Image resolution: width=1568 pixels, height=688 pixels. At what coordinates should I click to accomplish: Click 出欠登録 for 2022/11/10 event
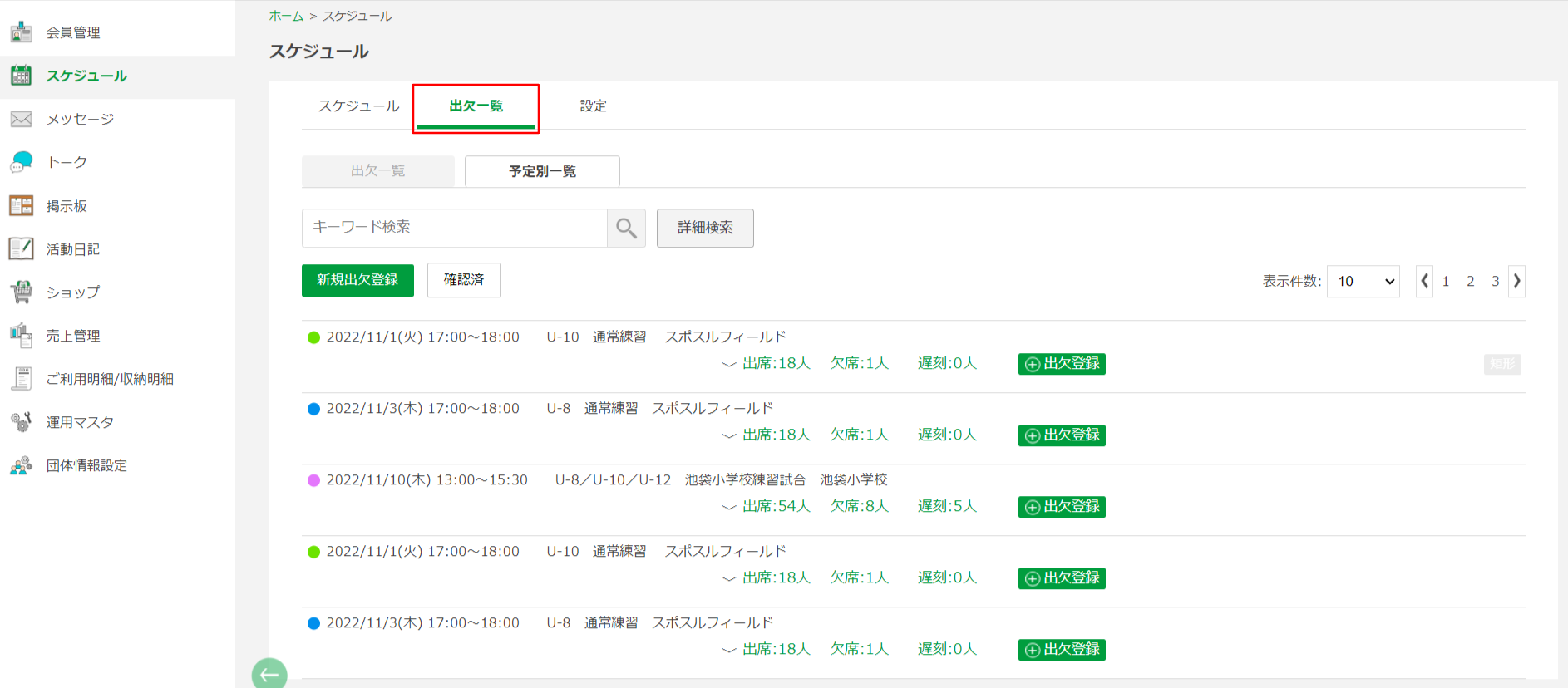coord(1062,507)
